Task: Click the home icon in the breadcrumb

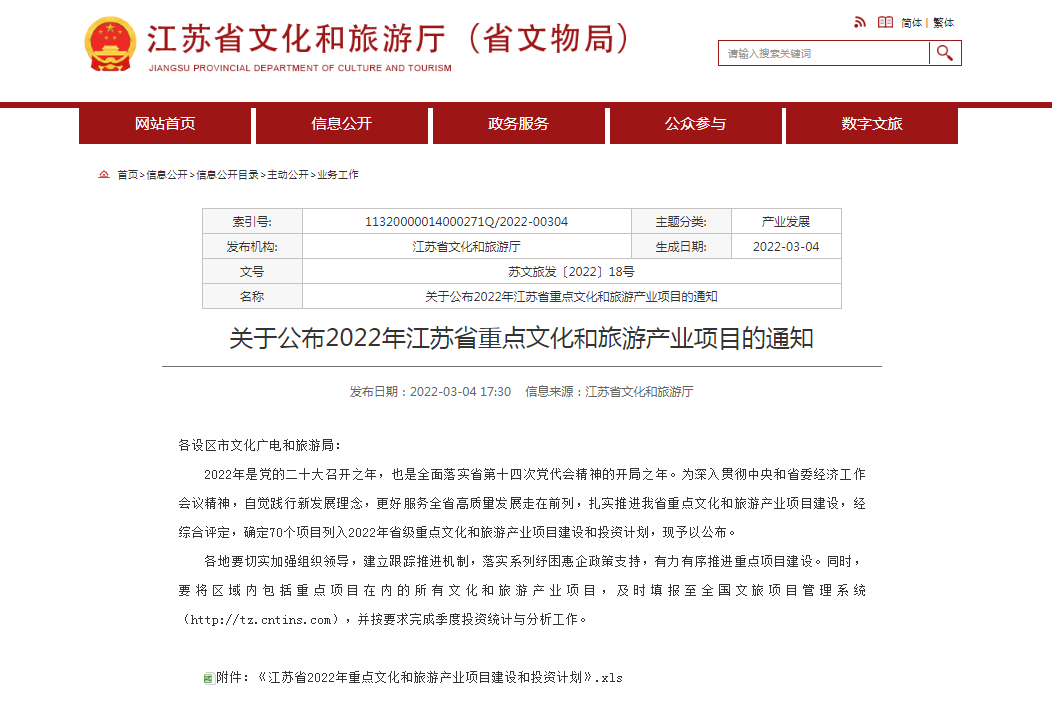Action: 104,174
